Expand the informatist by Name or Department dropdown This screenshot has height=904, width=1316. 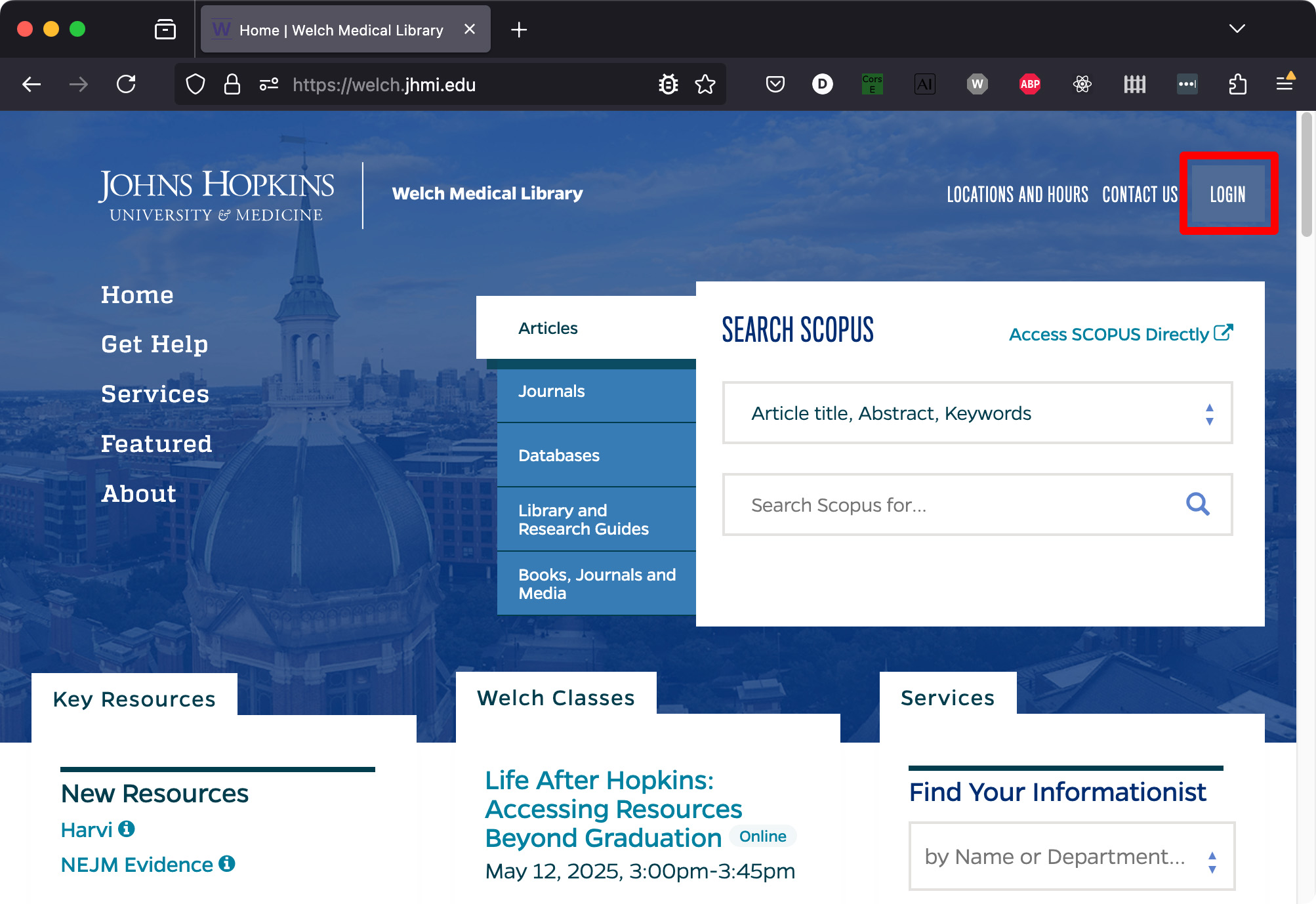1072,857
